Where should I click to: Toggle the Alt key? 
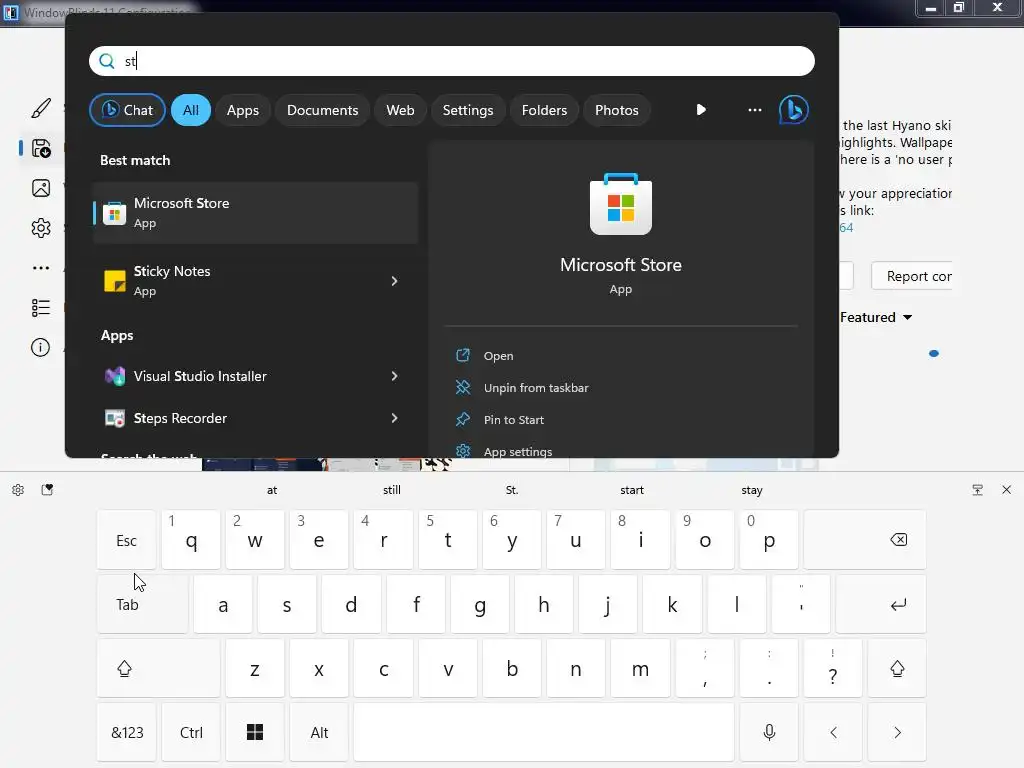pos(319,732)
